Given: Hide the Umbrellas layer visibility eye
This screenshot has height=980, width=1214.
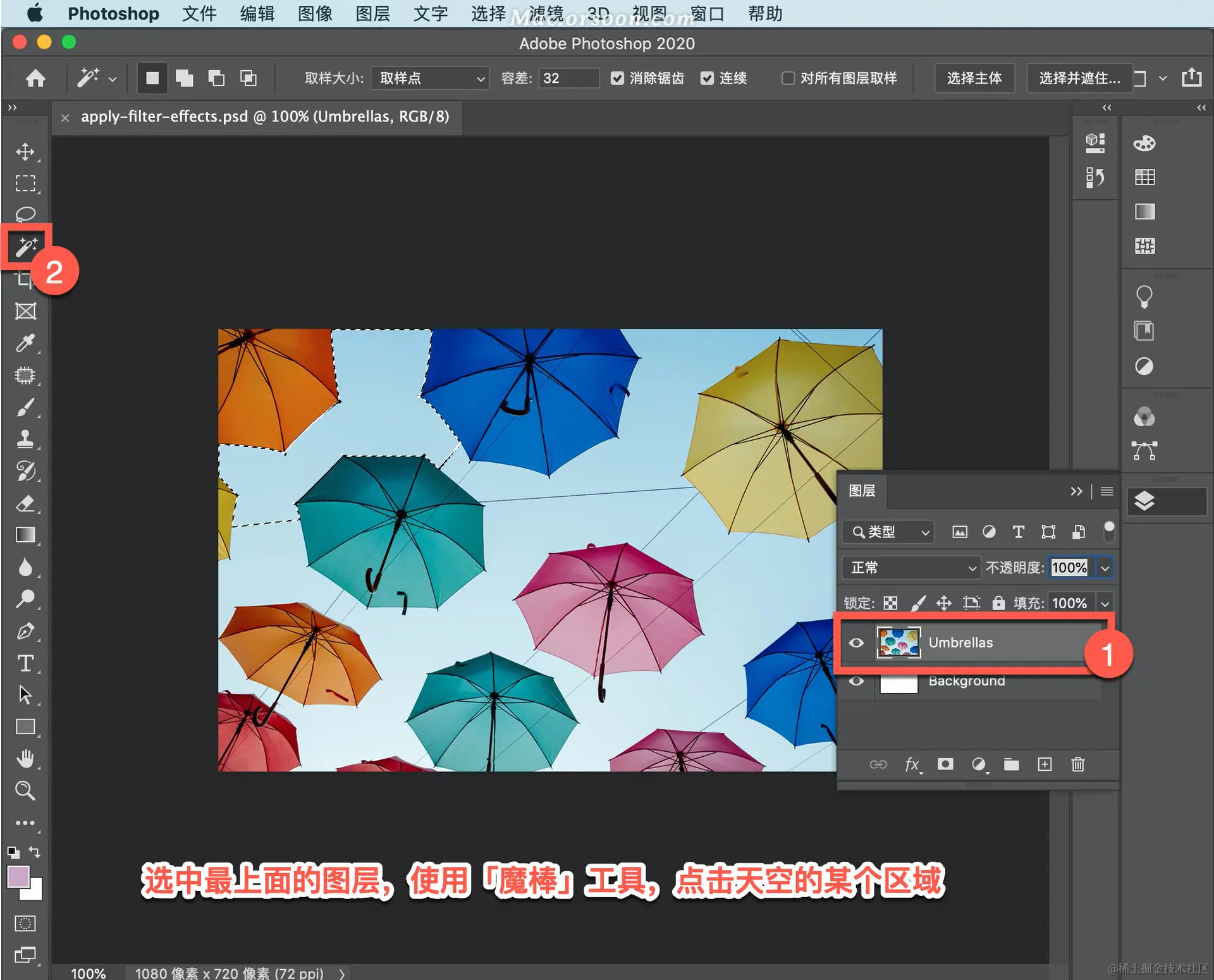Looking at the screenshot, I should pos(856,643).
